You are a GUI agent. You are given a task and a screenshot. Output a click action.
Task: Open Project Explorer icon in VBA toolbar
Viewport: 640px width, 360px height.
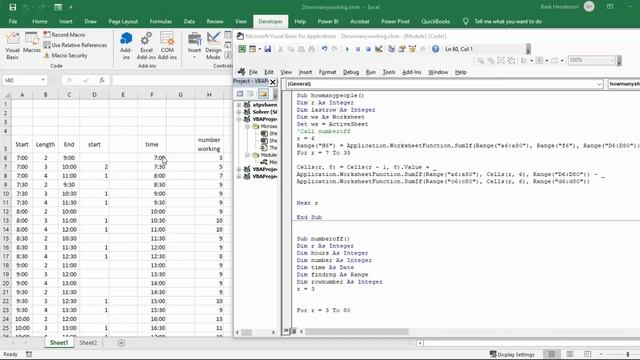(391, 49)
